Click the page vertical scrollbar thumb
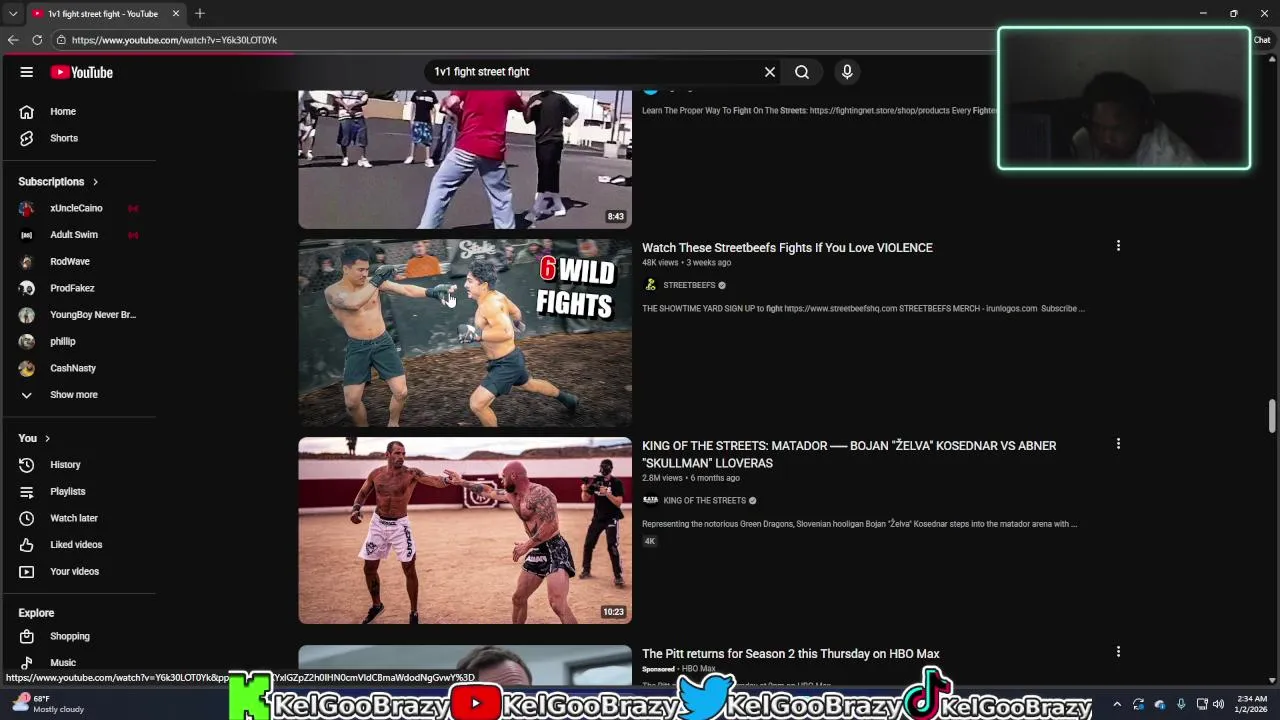Image resolution: width=1280 pixels, height=720 pixels. (1272, 416)
